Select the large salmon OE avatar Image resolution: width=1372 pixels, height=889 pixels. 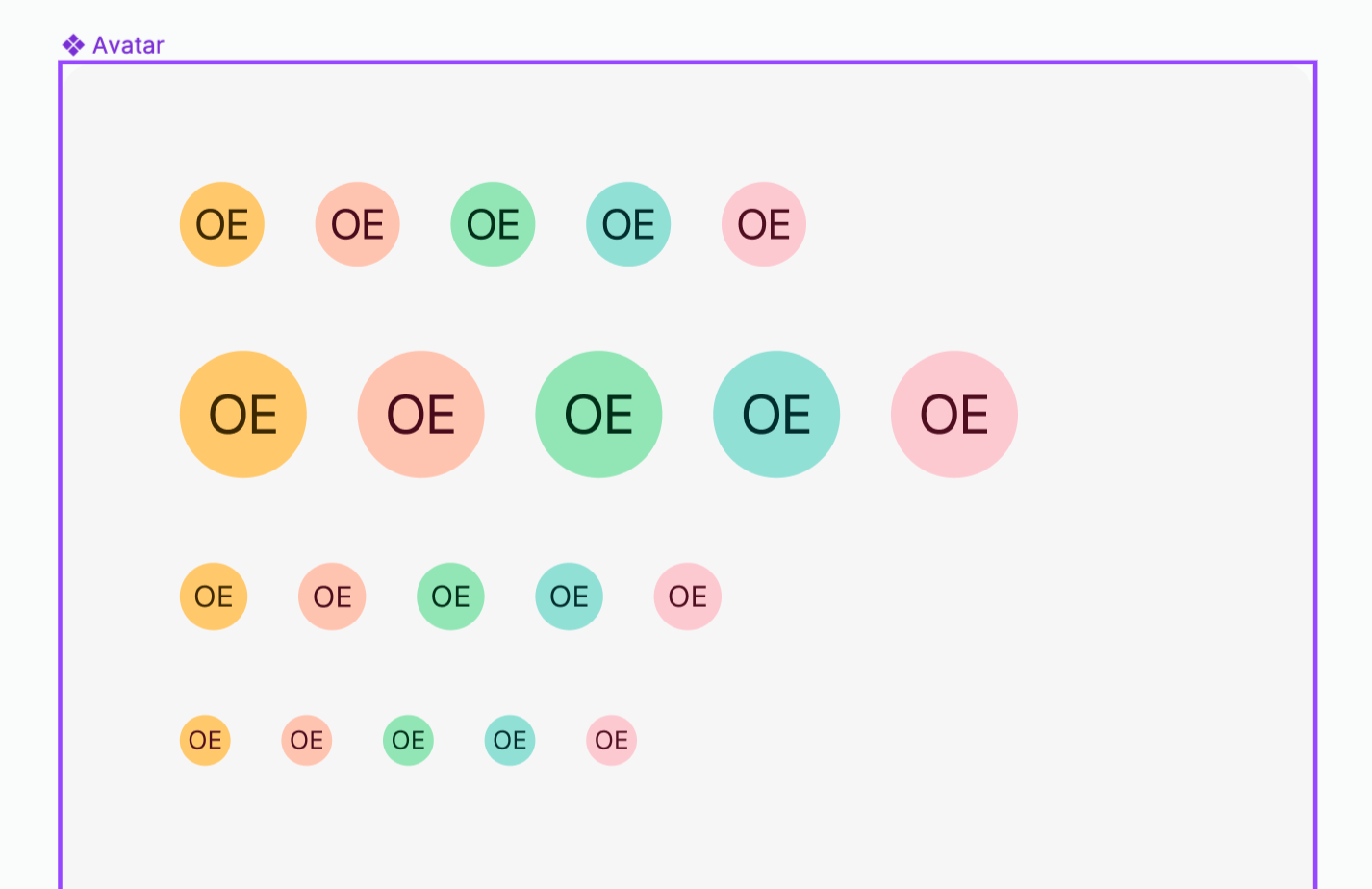coord(420,414)
